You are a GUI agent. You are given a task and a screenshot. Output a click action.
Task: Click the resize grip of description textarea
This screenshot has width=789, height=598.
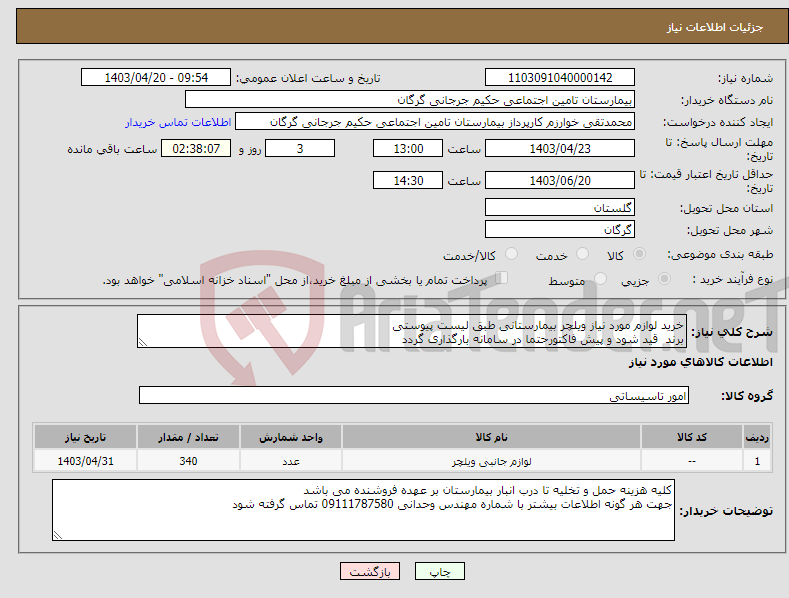pyautogui.click(x=143, y=342)
